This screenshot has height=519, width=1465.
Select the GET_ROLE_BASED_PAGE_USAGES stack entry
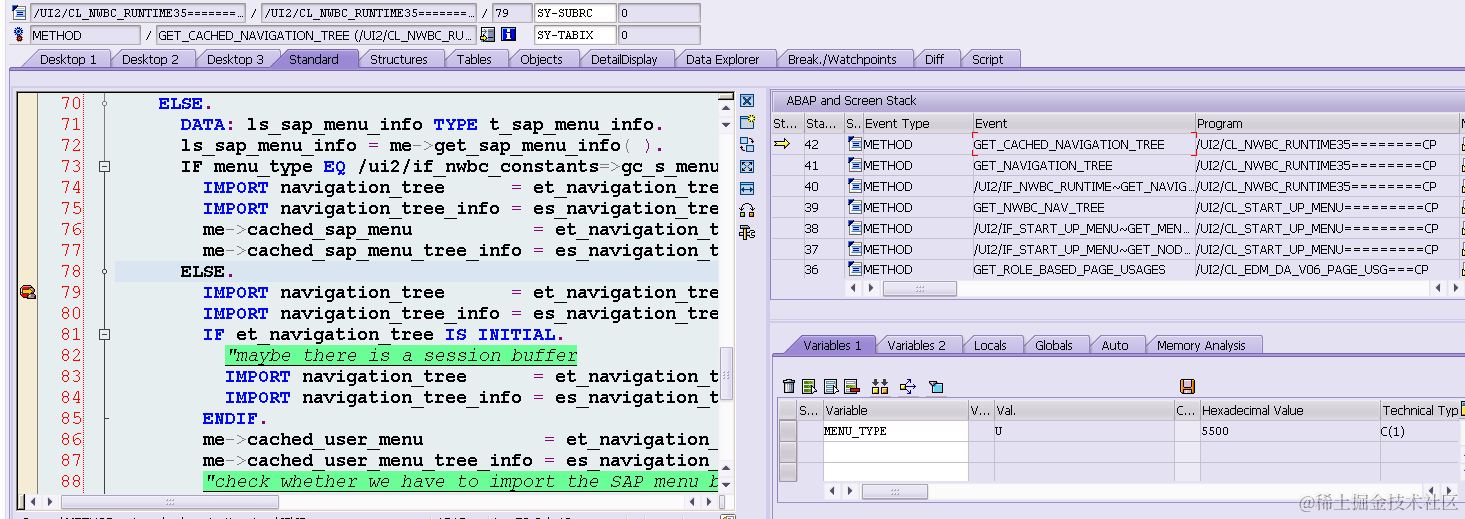tap(1083, 270)
